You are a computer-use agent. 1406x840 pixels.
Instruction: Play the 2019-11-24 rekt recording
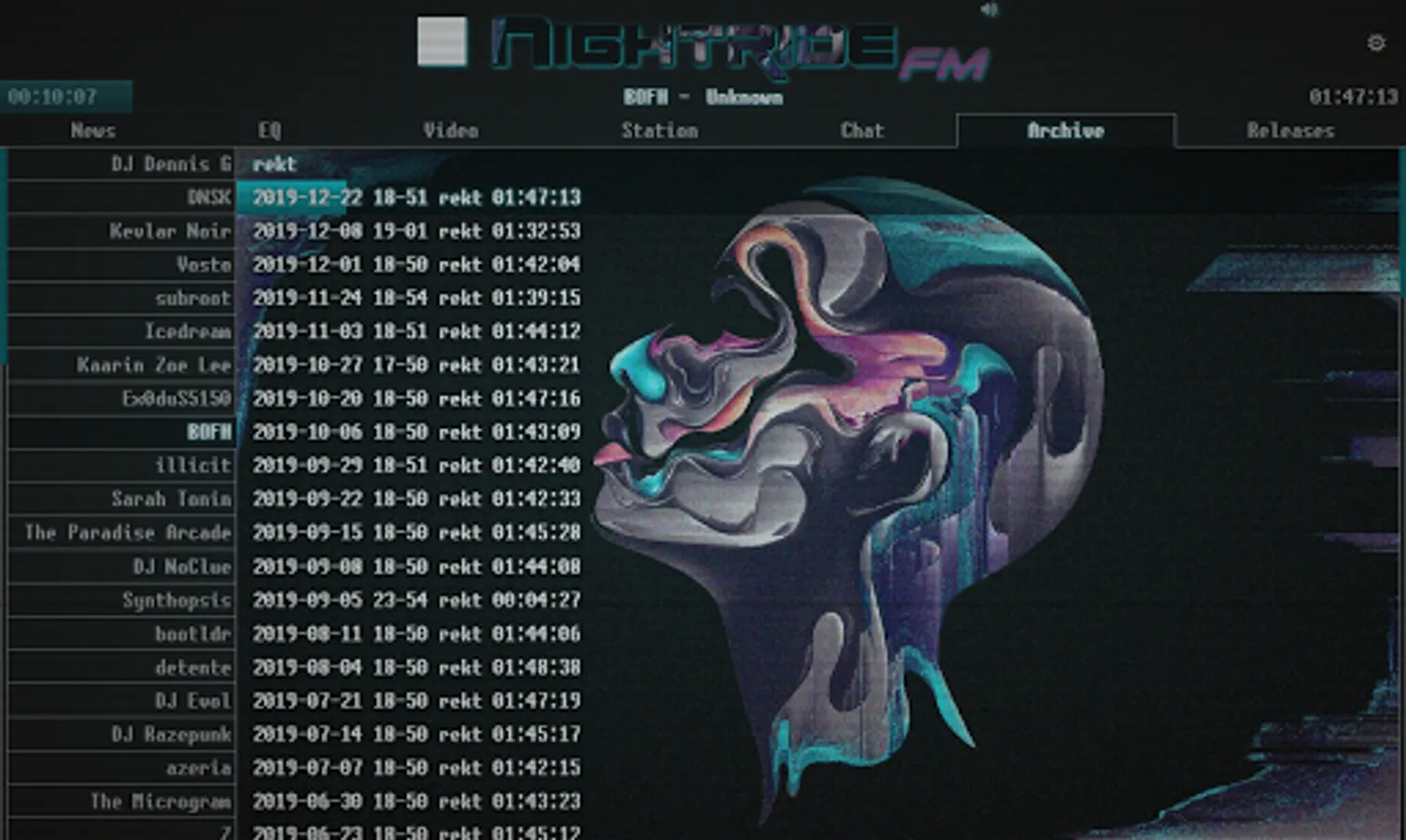coord(416,298)
